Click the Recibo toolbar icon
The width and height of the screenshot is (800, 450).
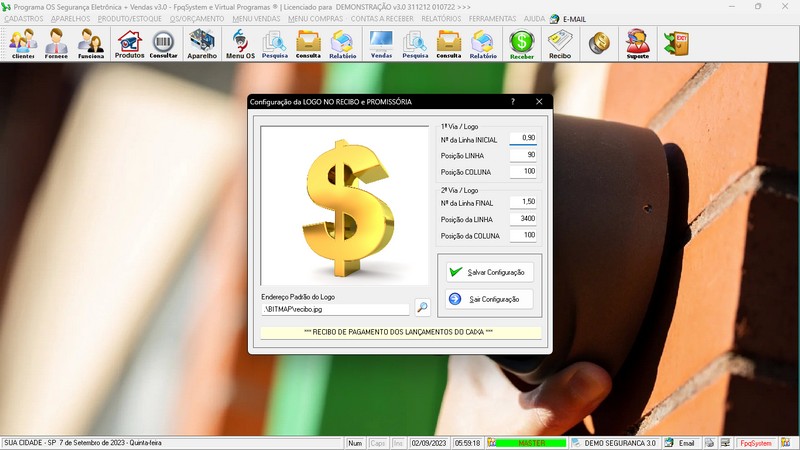point(560,44)
